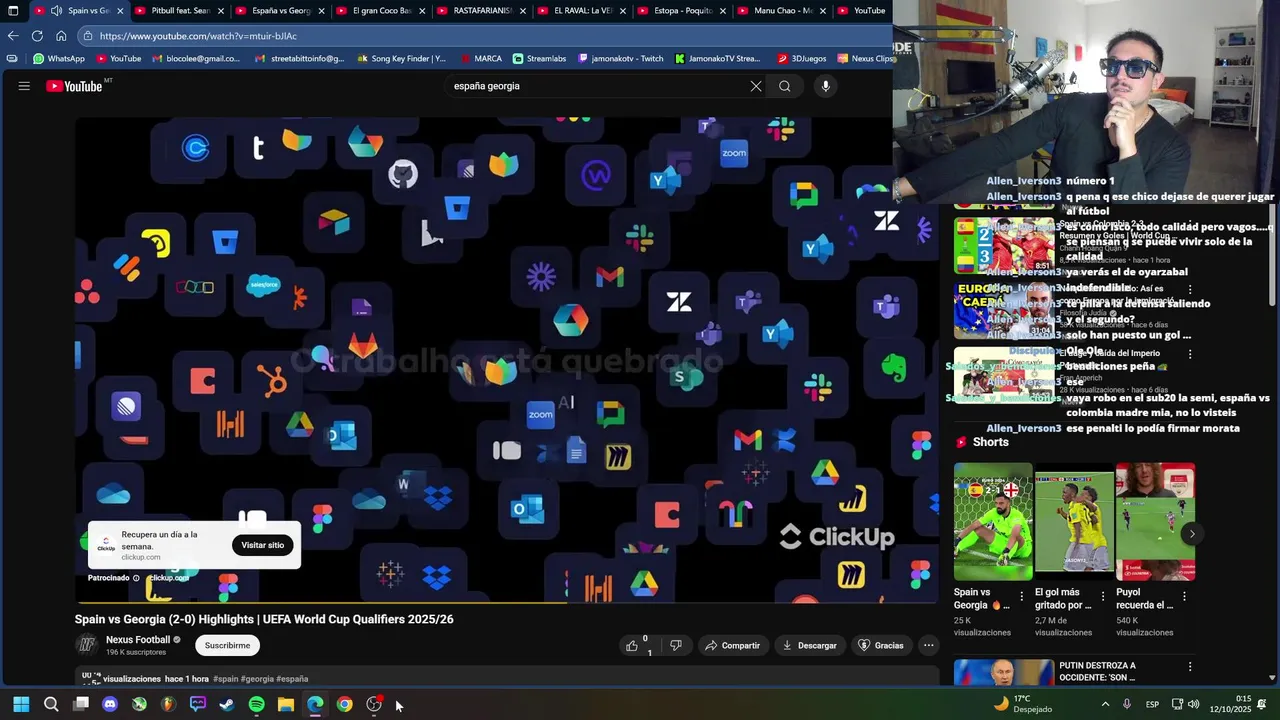
Task: Open the 'El gol más gritado' Short thumbnail
Action: 1074,521
